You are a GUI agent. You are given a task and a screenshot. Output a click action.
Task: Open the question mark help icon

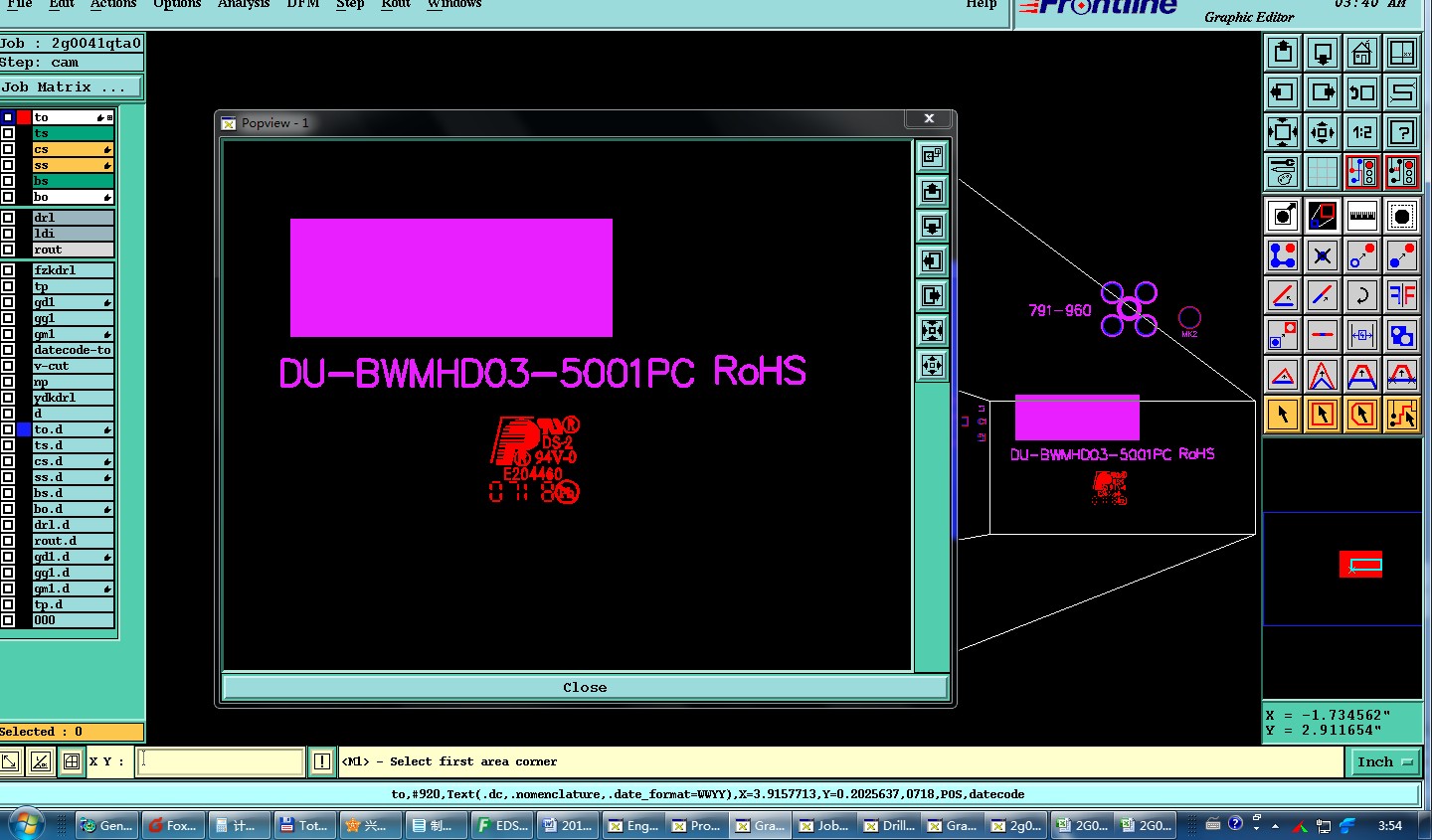click(1402, 132)
